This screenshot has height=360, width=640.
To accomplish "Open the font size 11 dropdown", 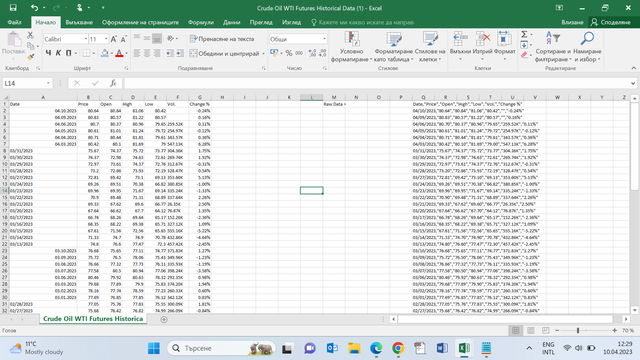I will tap(106, 39).
